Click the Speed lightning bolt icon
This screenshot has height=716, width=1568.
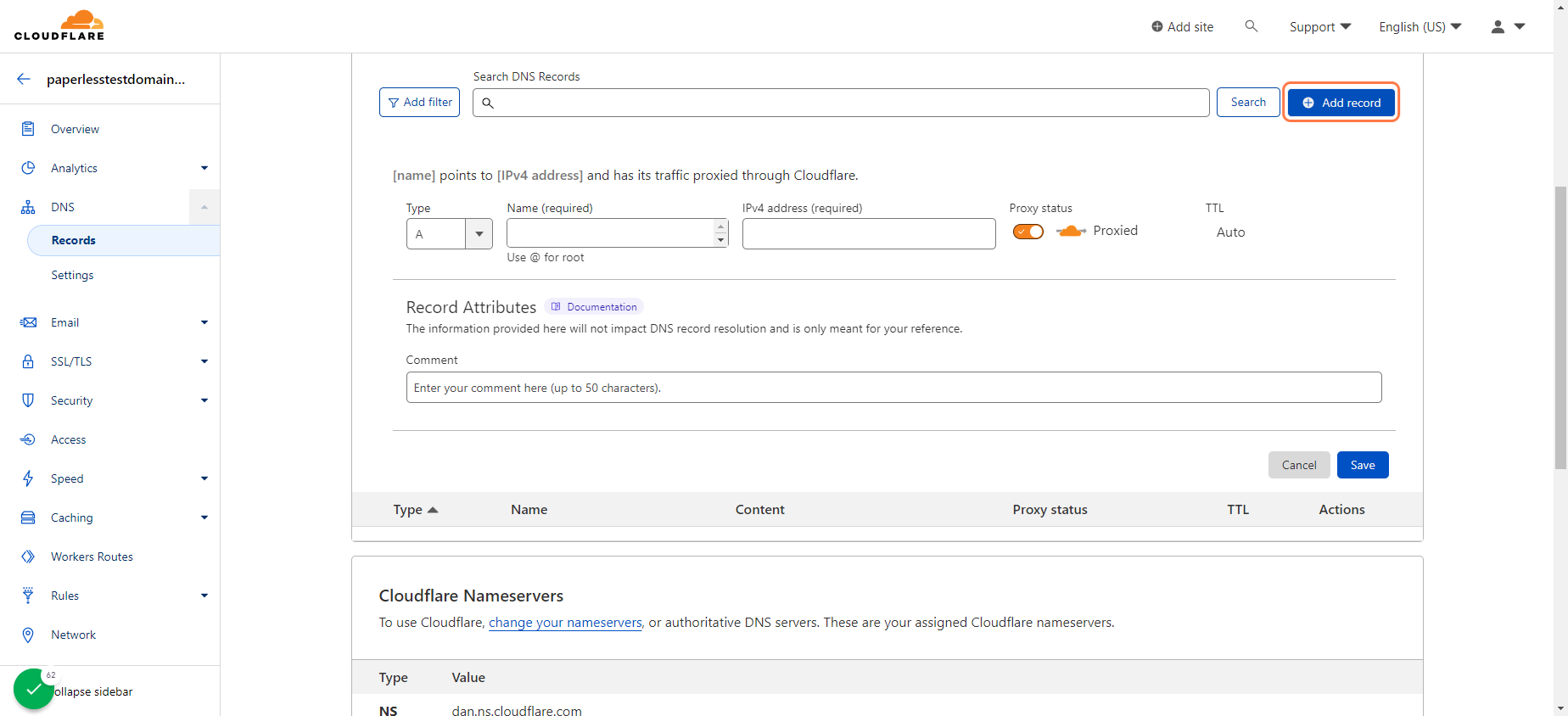click(x=28, y=478)
